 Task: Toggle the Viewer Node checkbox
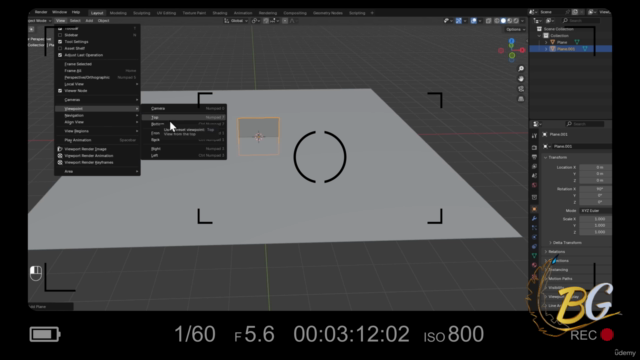coord(60,91)
